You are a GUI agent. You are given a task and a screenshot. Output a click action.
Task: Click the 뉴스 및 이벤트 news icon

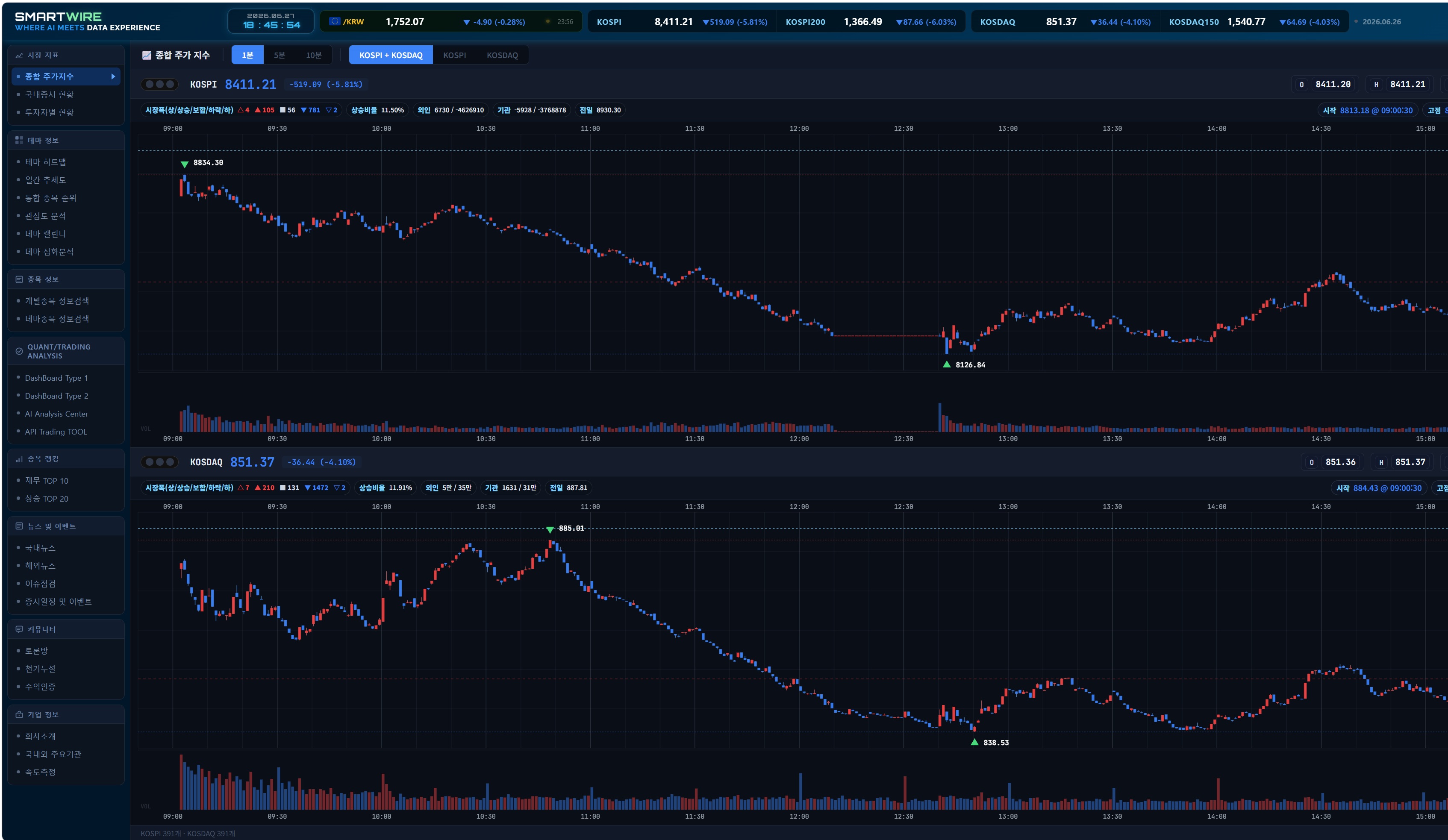[x=19, y=526]
